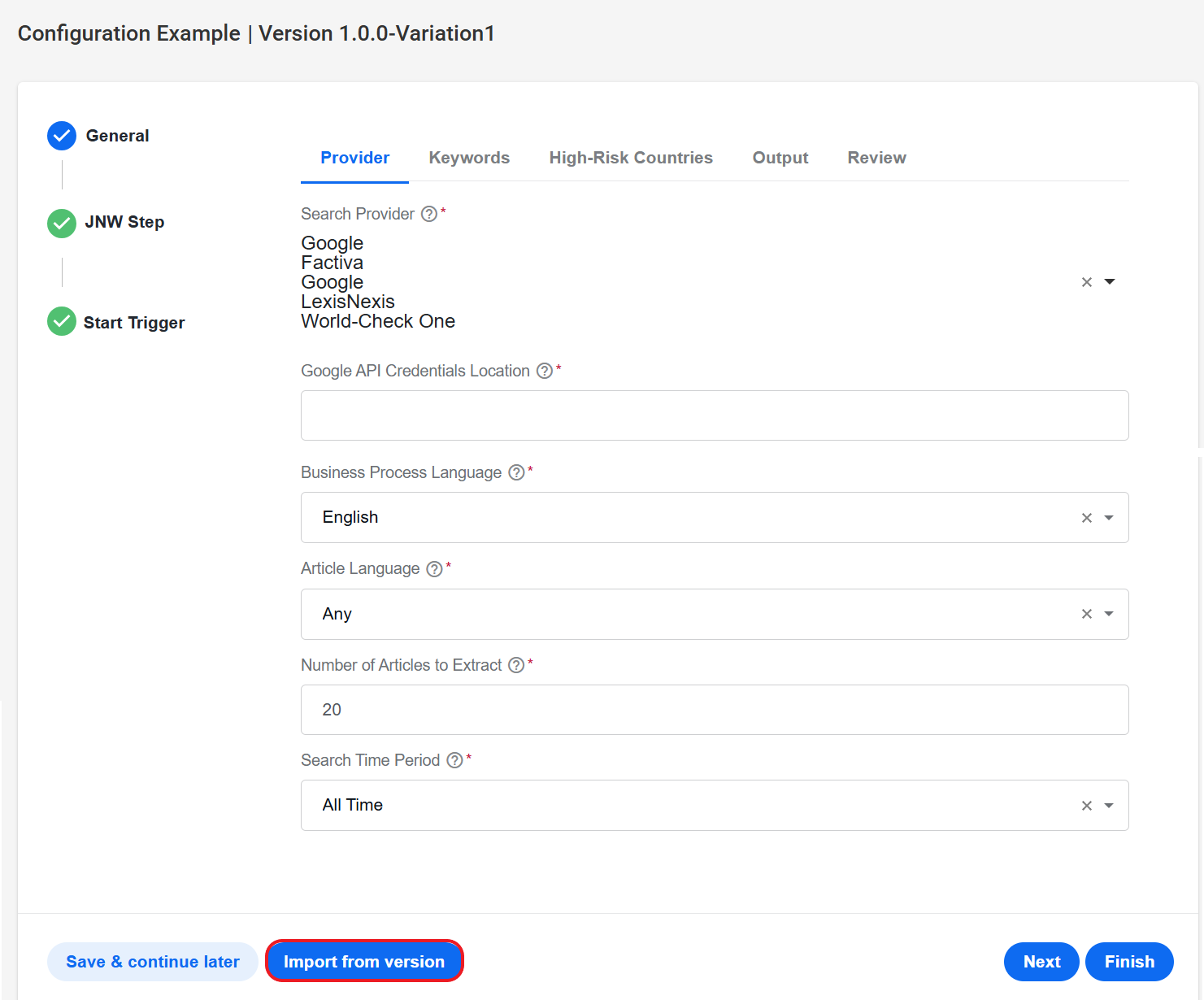Clear the 'All Time' period selection
The image size is (1204, 1000).
(1087, 806)
